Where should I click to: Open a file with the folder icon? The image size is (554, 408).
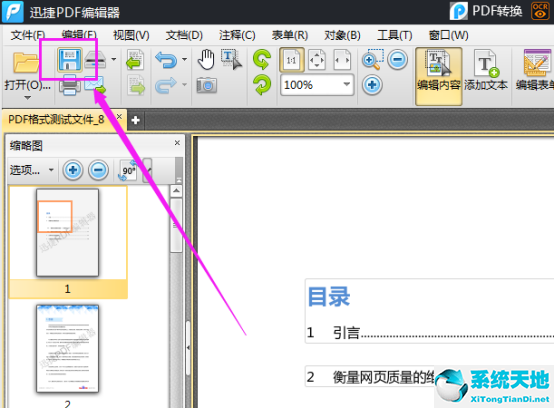[25, 63]
